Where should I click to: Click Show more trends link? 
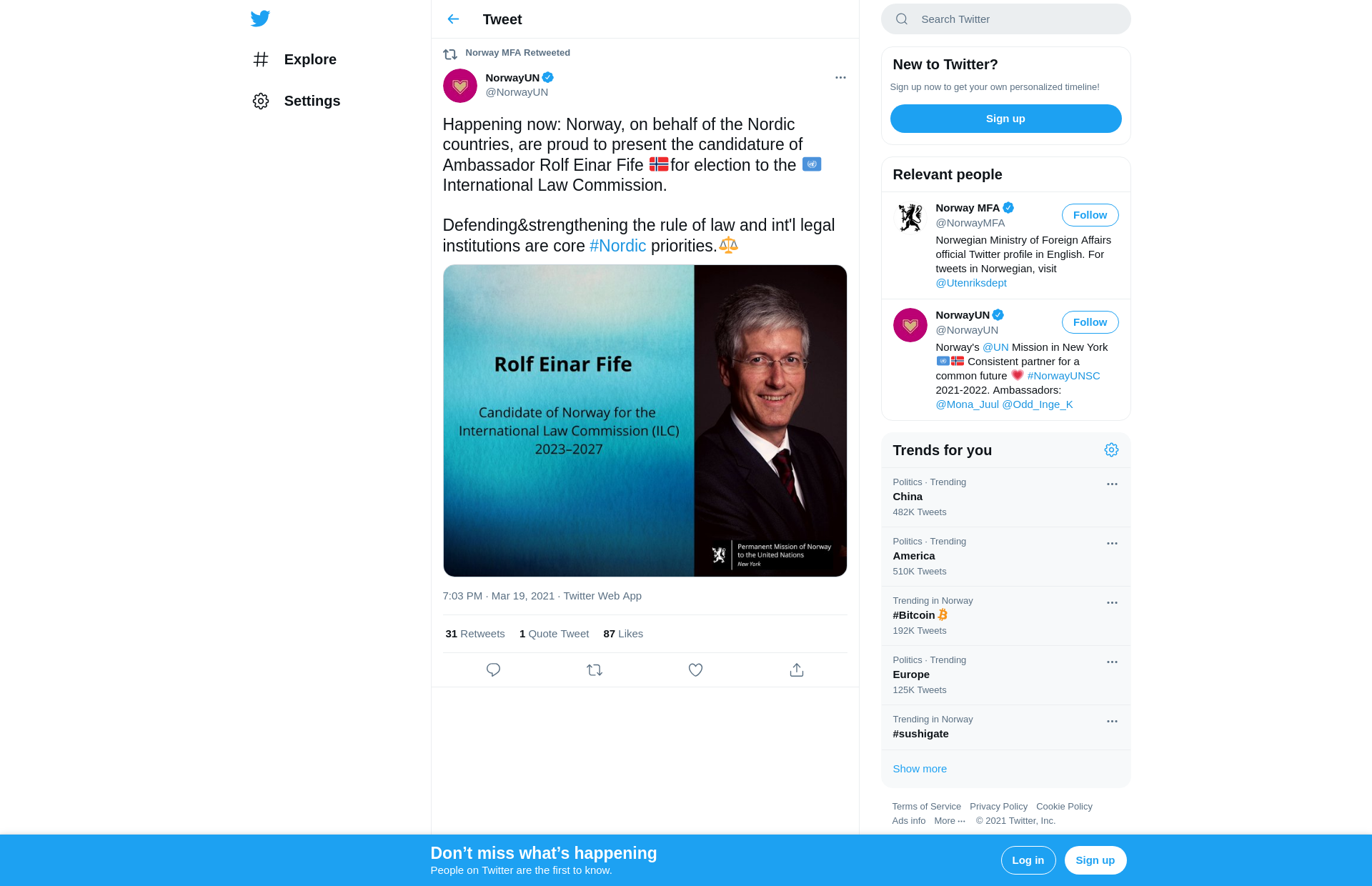tap(920, 768)
